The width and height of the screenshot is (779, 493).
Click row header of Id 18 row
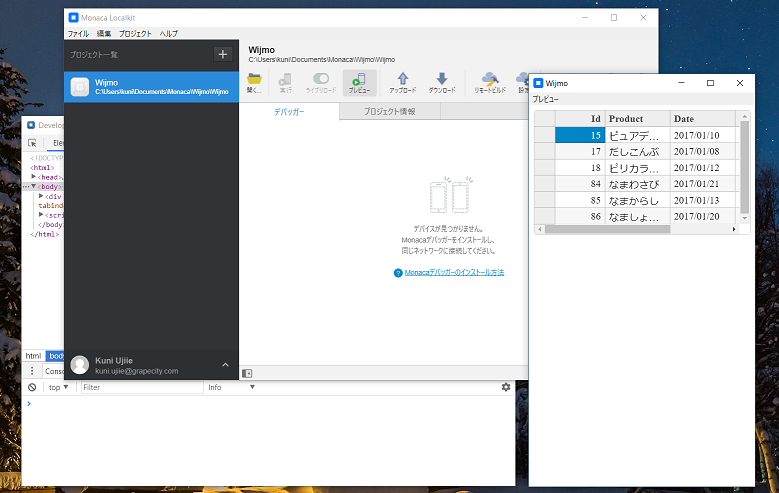click(545, 168)
